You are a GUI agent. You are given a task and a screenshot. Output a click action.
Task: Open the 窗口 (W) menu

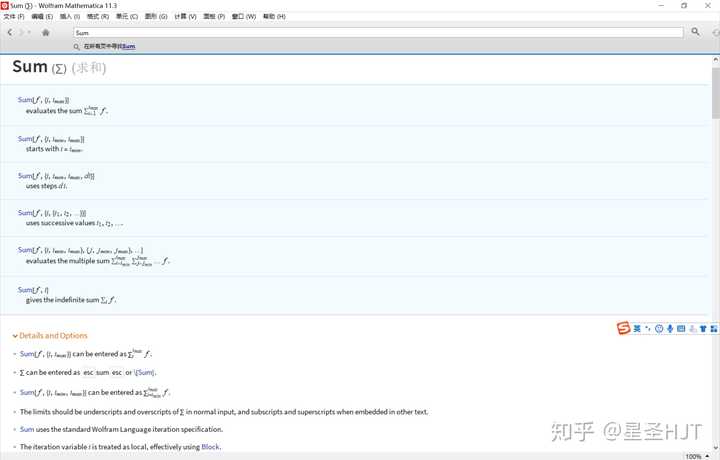pyautogui.click(x=243, y=17)
